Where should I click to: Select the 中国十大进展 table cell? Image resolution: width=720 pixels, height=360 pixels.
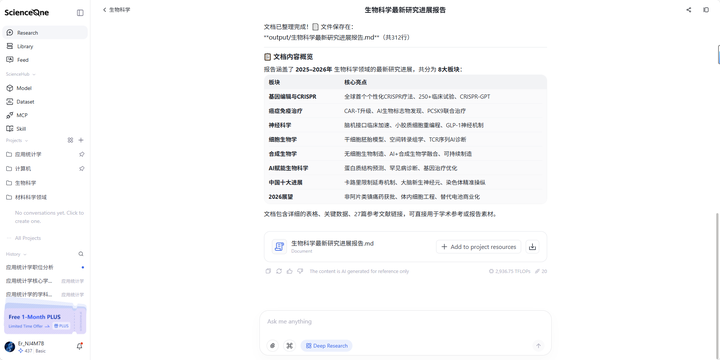tap(285, 183)
